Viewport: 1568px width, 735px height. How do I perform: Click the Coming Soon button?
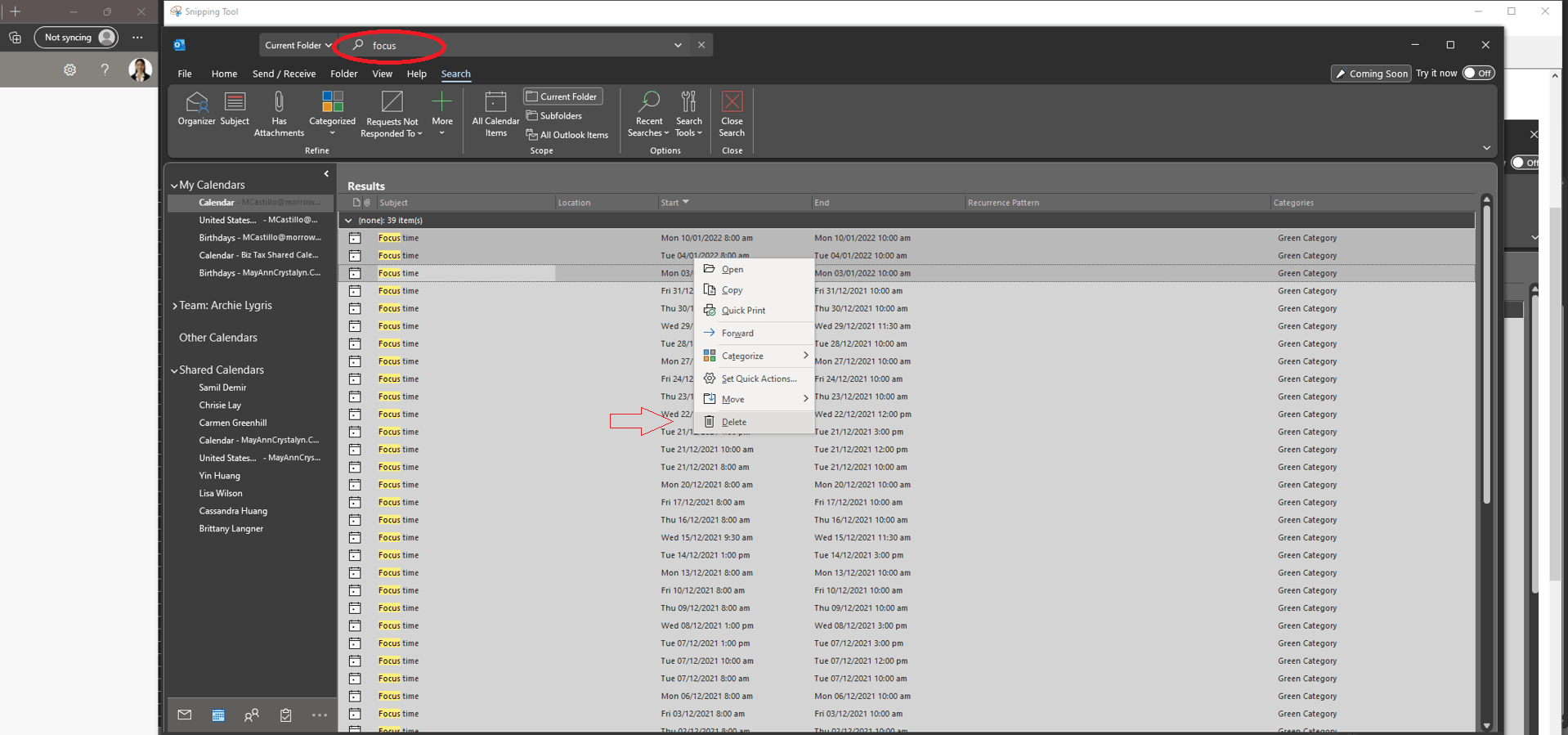click(1371, 74)
